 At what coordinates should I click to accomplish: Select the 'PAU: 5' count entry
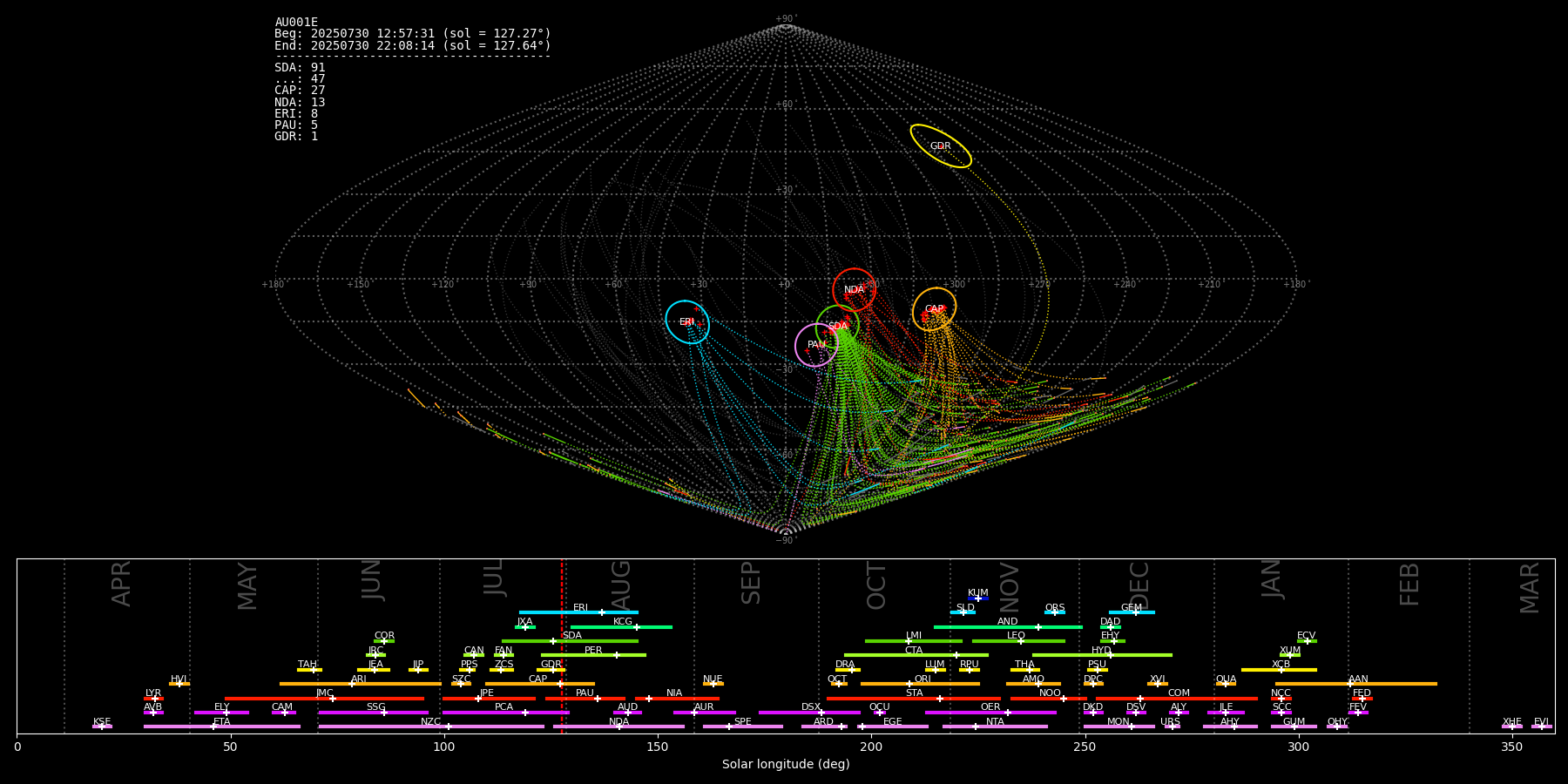coord(296,125)
